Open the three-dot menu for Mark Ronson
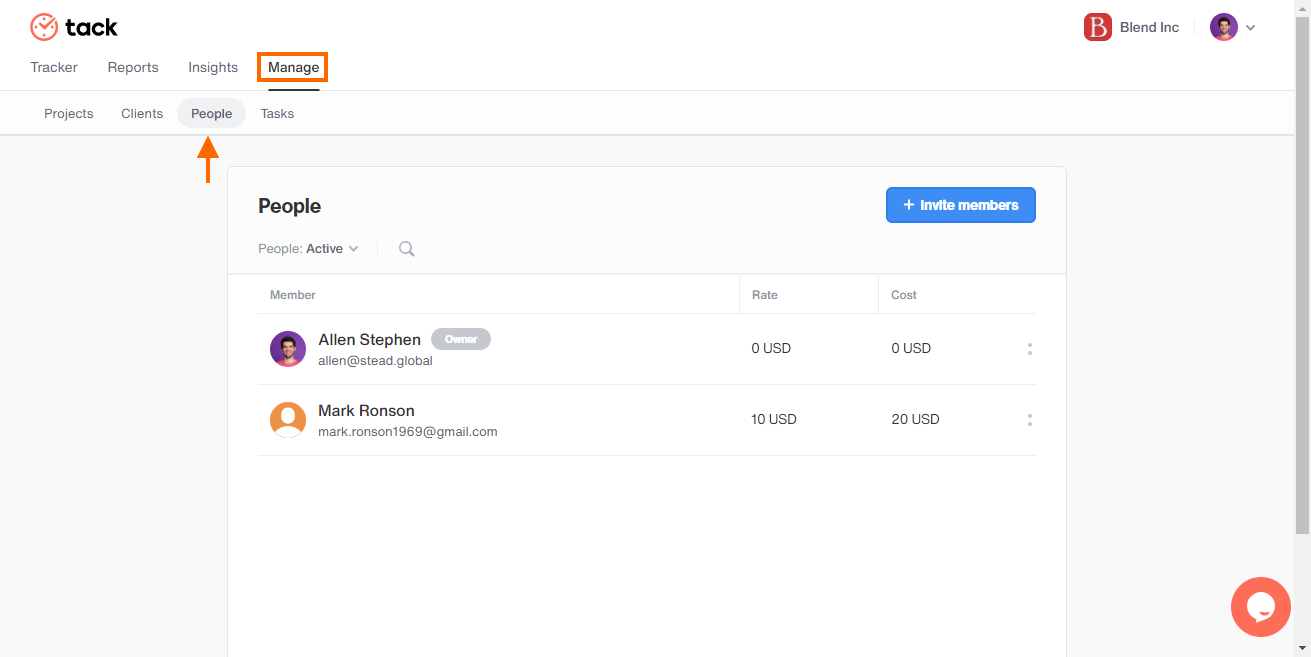Viewport: 1311px width, 657px height. (1029, 420)
